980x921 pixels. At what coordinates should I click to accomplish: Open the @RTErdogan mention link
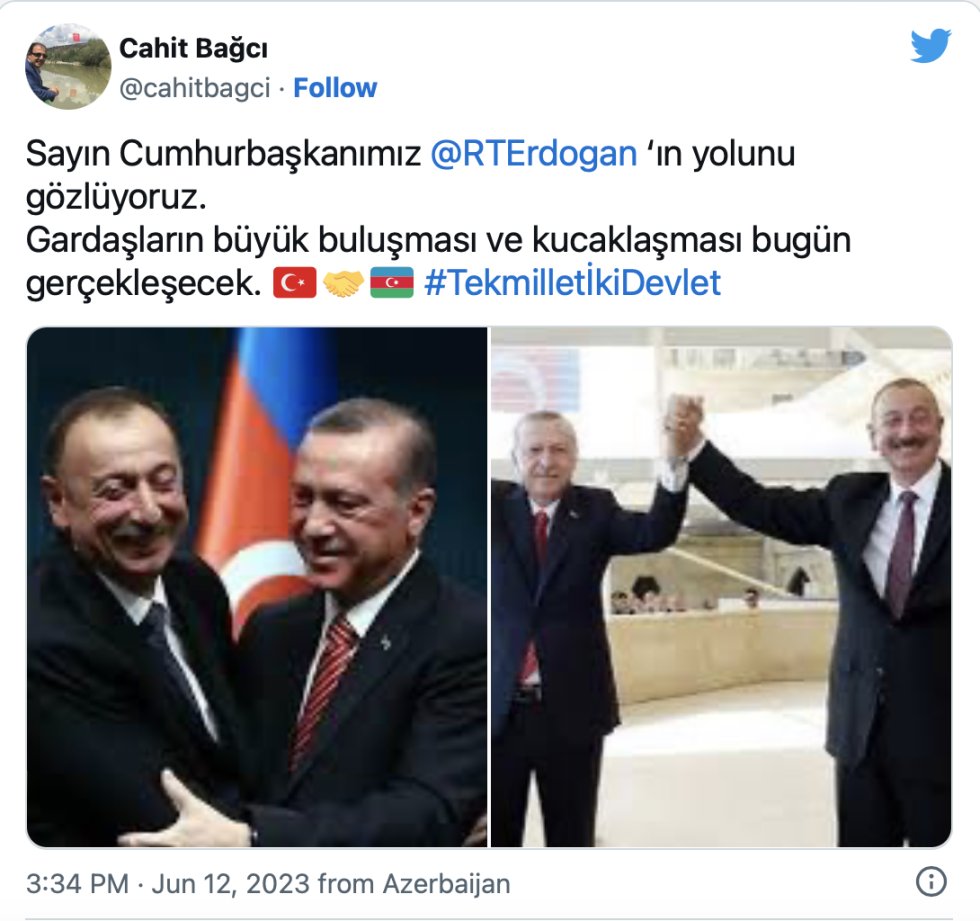[x=534, y=154]
